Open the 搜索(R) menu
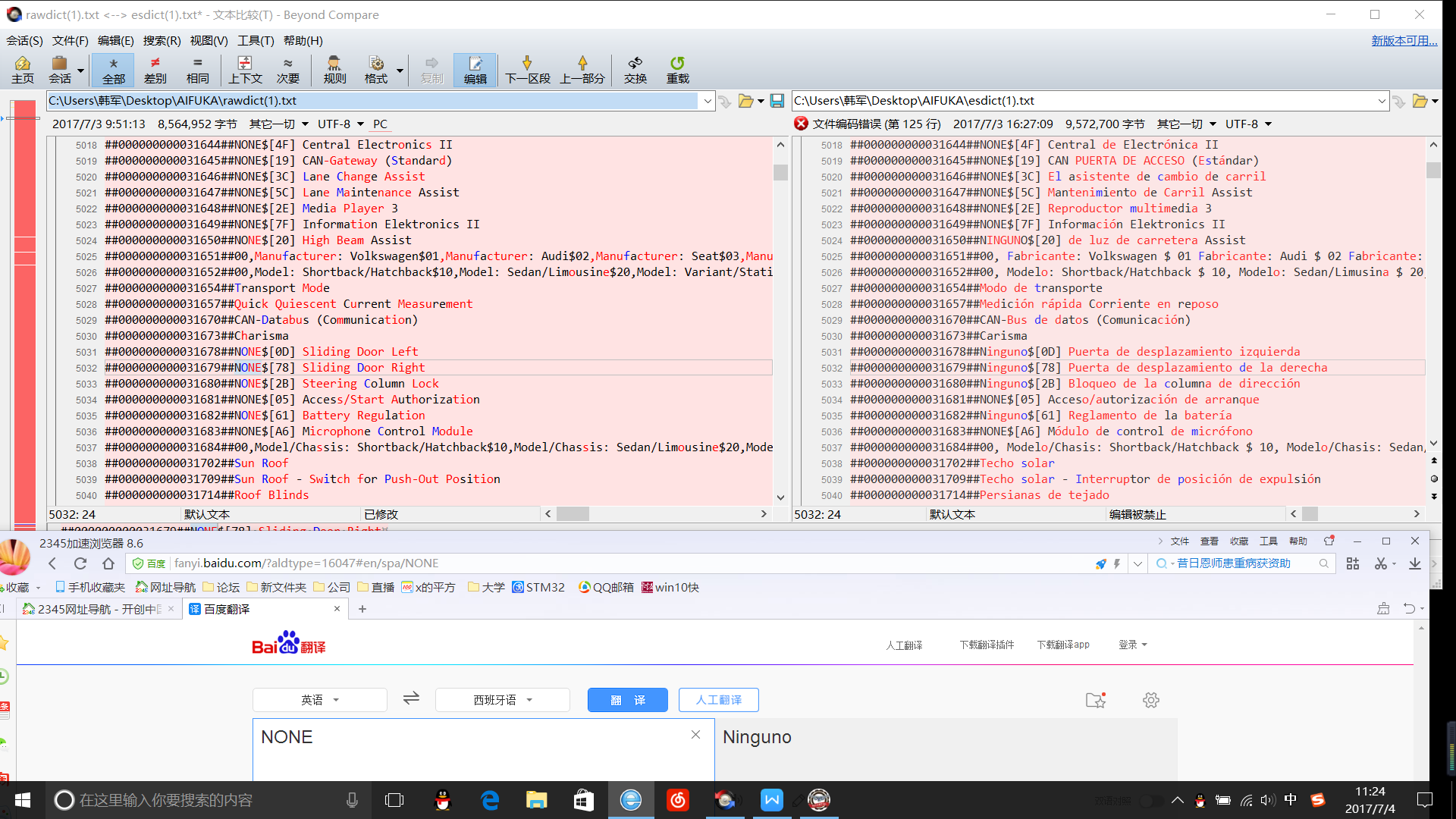Image resolution: width=1456 pixels, height=819 pixels. tap(162, 41)
